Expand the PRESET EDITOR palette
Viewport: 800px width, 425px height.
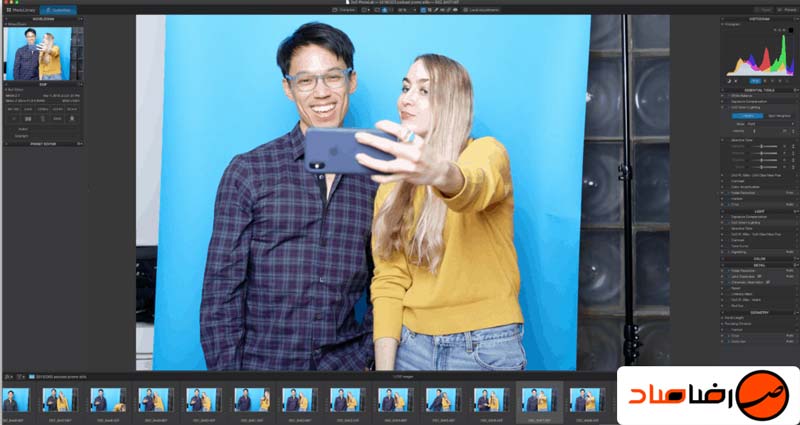click(43, 144)
